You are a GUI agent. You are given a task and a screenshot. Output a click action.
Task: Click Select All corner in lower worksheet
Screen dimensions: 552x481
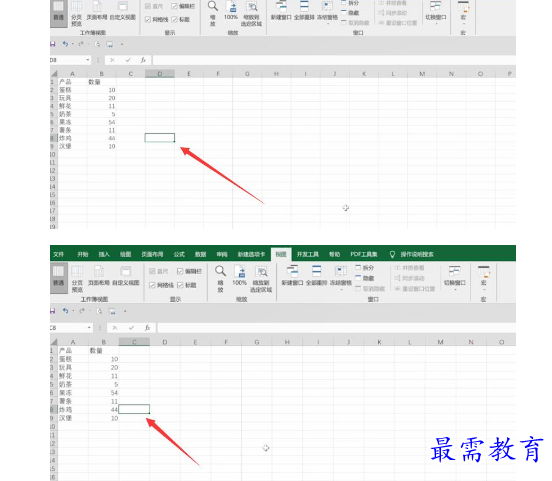[x=54, y=342]
